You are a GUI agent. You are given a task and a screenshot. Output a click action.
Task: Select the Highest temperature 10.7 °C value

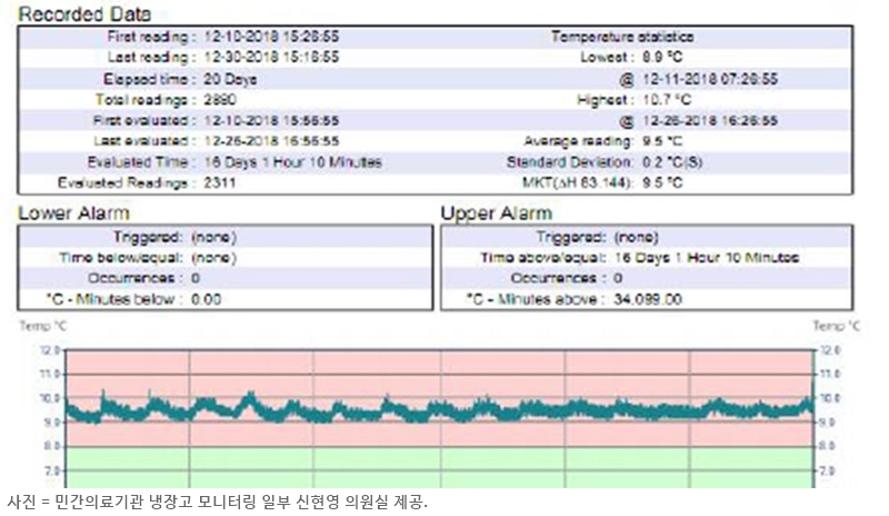pyautogui.click(x=666, y=99)
